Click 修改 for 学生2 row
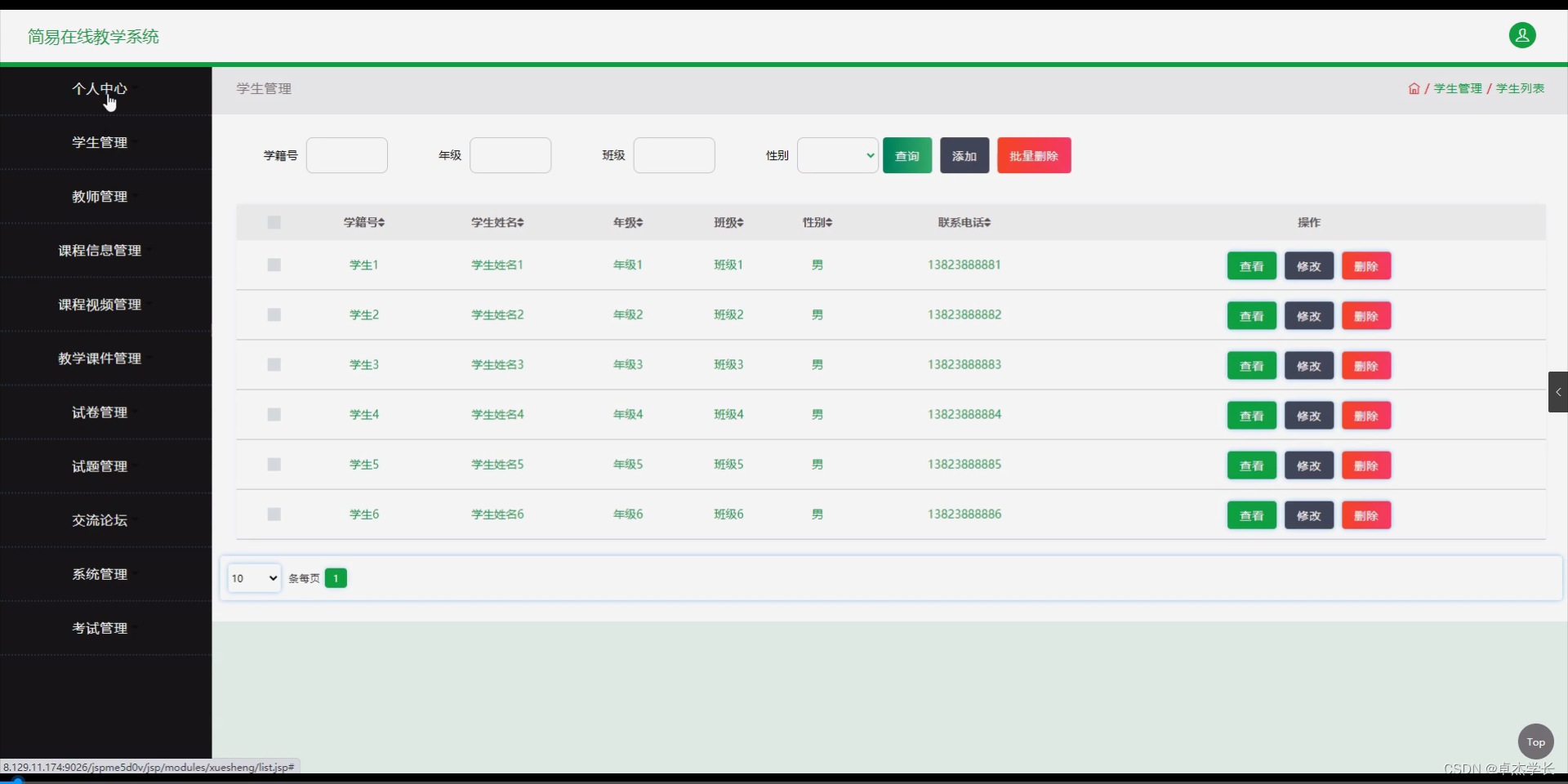Screen dimensions: 1568x784 1309,316
